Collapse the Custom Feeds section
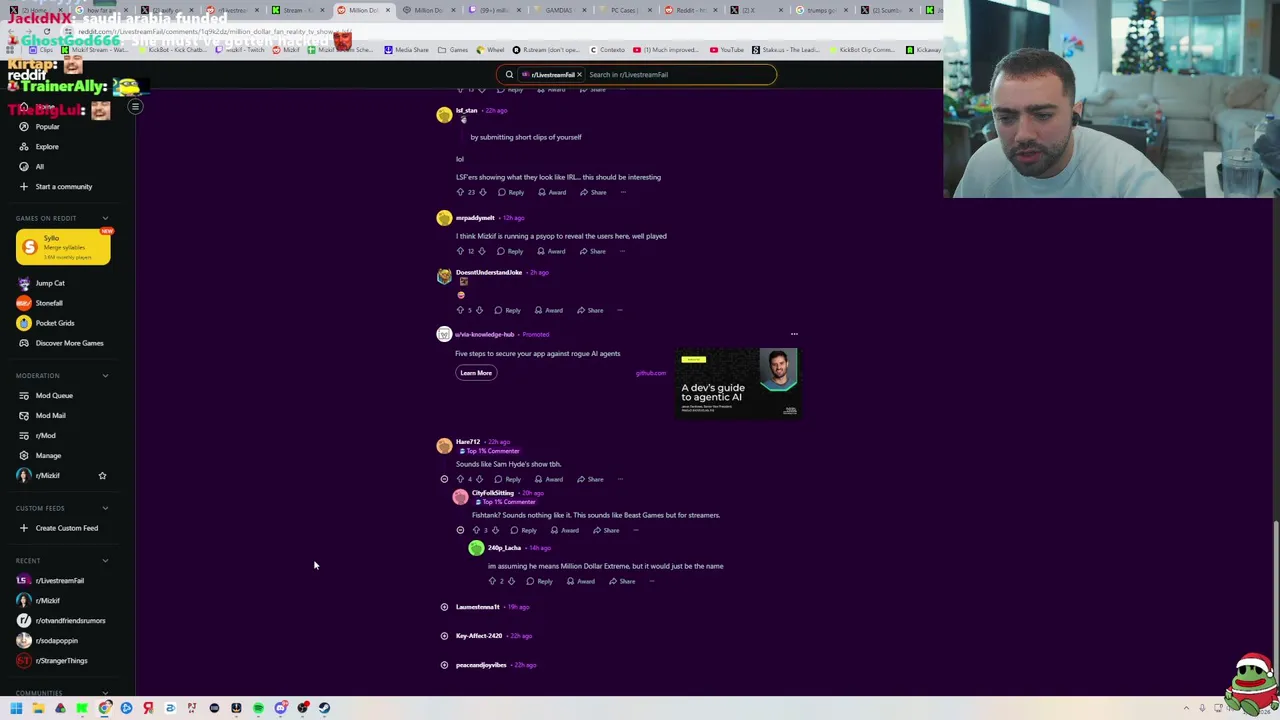The image size is (1280, 720). pyautogui.click(x=105, y=508)
